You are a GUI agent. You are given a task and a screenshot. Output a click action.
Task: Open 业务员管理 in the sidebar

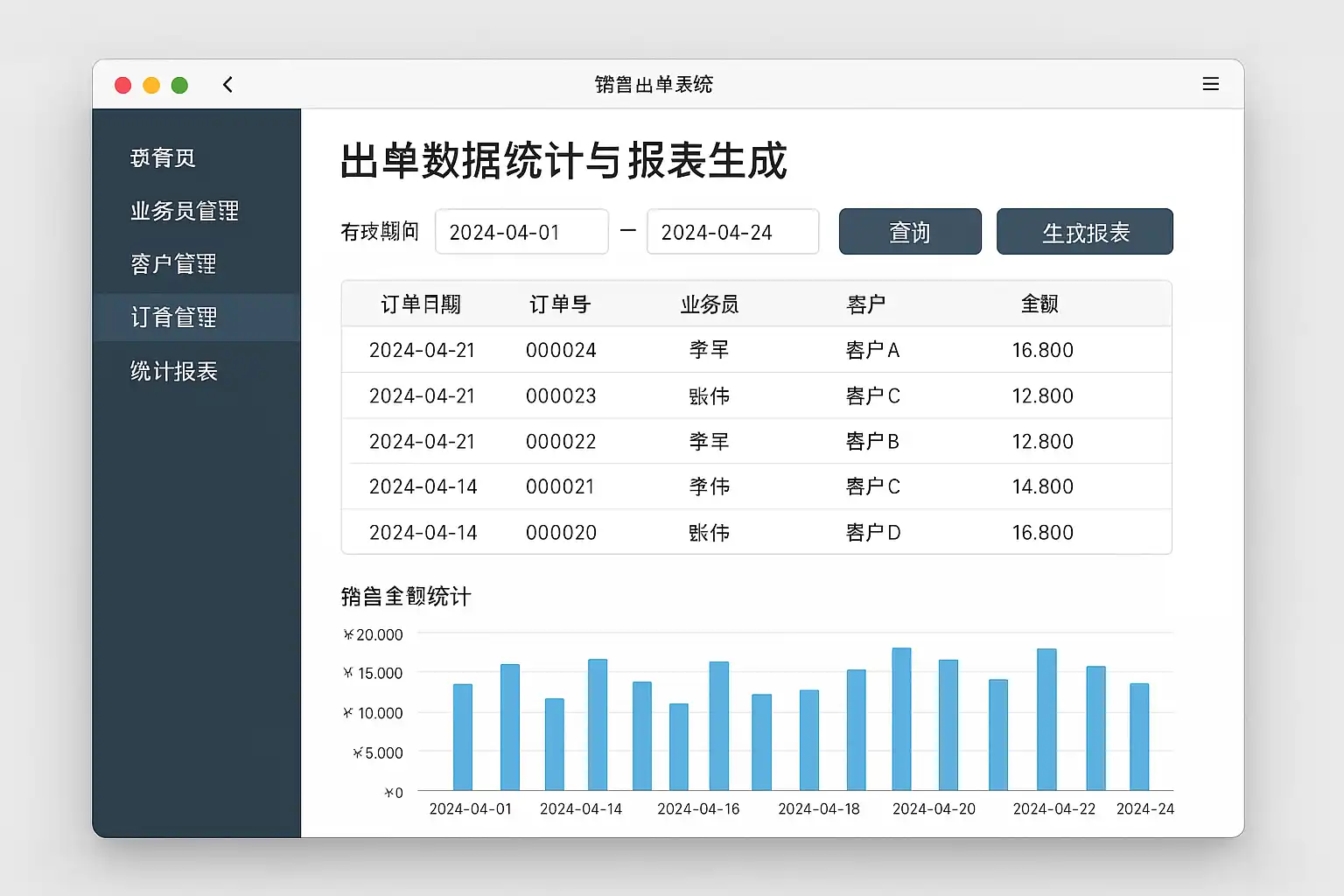tap(185, 211)
